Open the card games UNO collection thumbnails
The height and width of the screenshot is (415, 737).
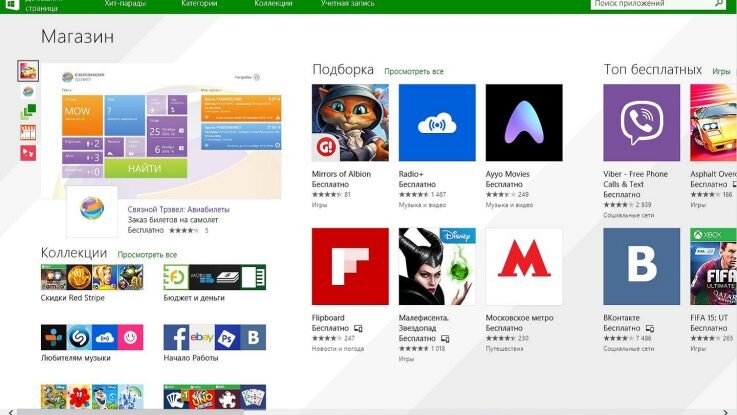[215, 397]
